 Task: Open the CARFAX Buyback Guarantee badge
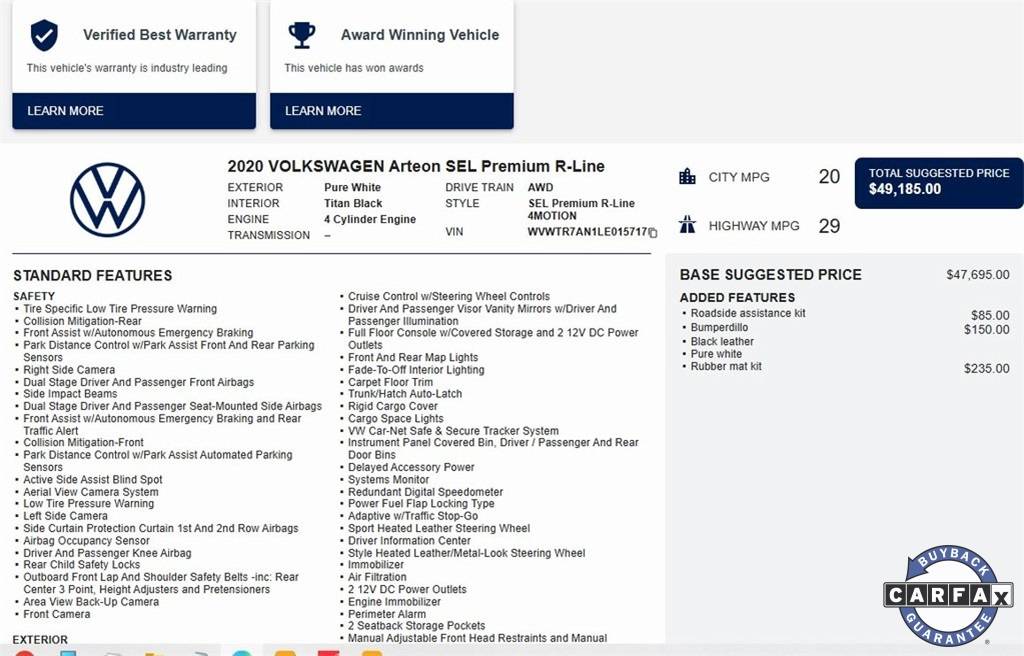948,595
